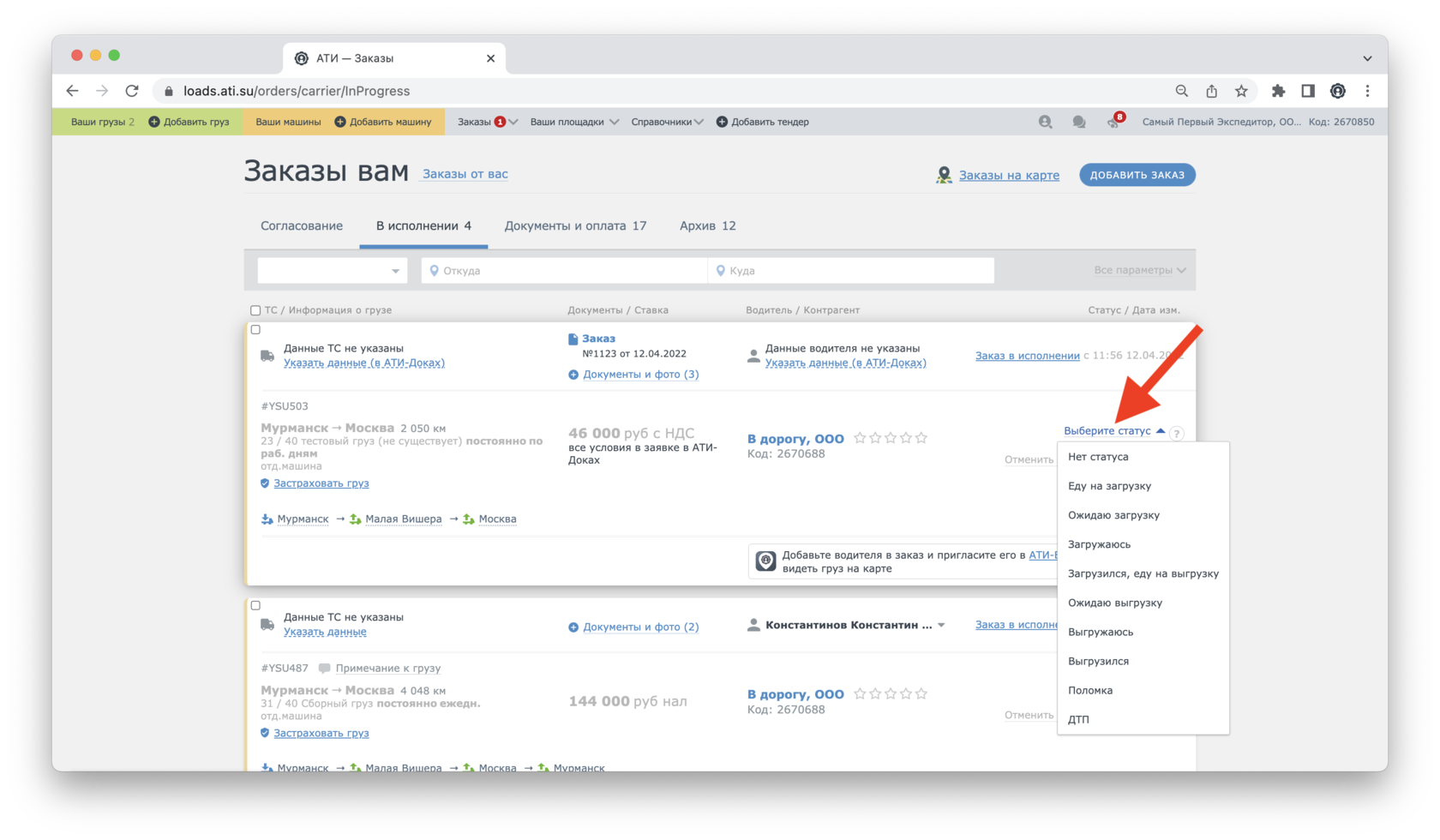Click ДОБАВИТЬ ЗАКАЗ button
1440x840 pixels.
(x=1137, y=175)
